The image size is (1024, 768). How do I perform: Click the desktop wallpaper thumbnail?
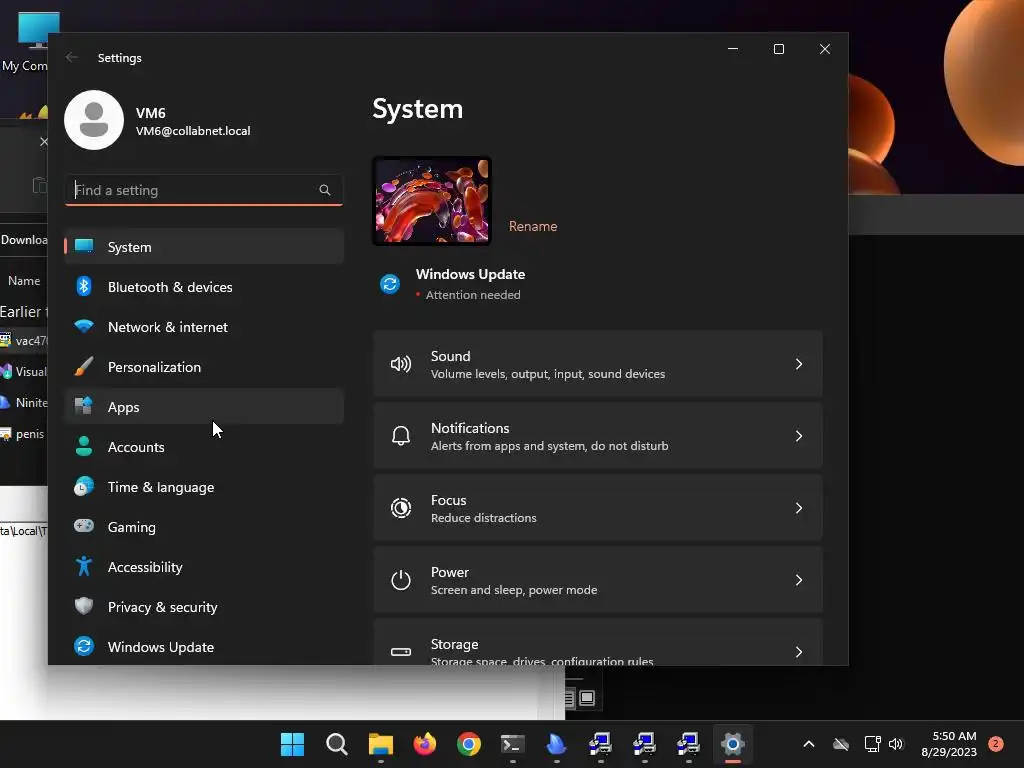pyautogui.click(x=432, y=201)
